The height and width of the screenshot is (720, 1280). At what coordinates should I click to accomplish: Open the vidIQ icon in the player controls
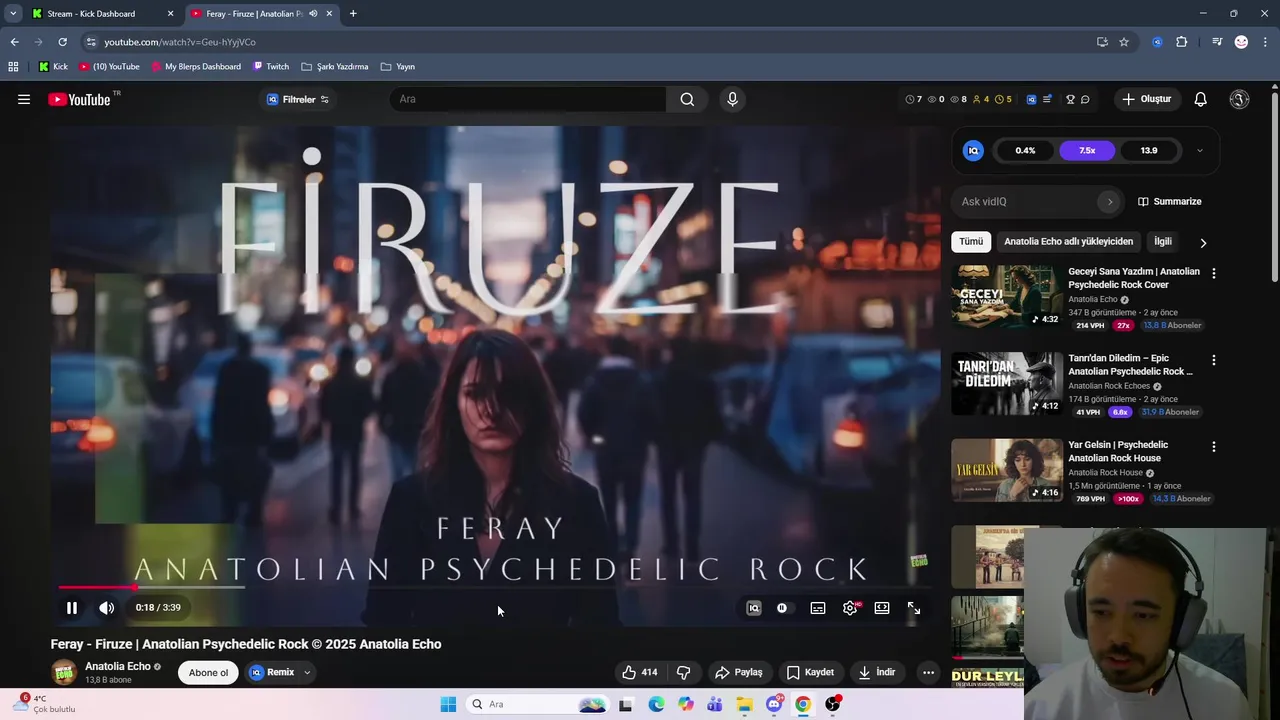[x=754, y=608]
